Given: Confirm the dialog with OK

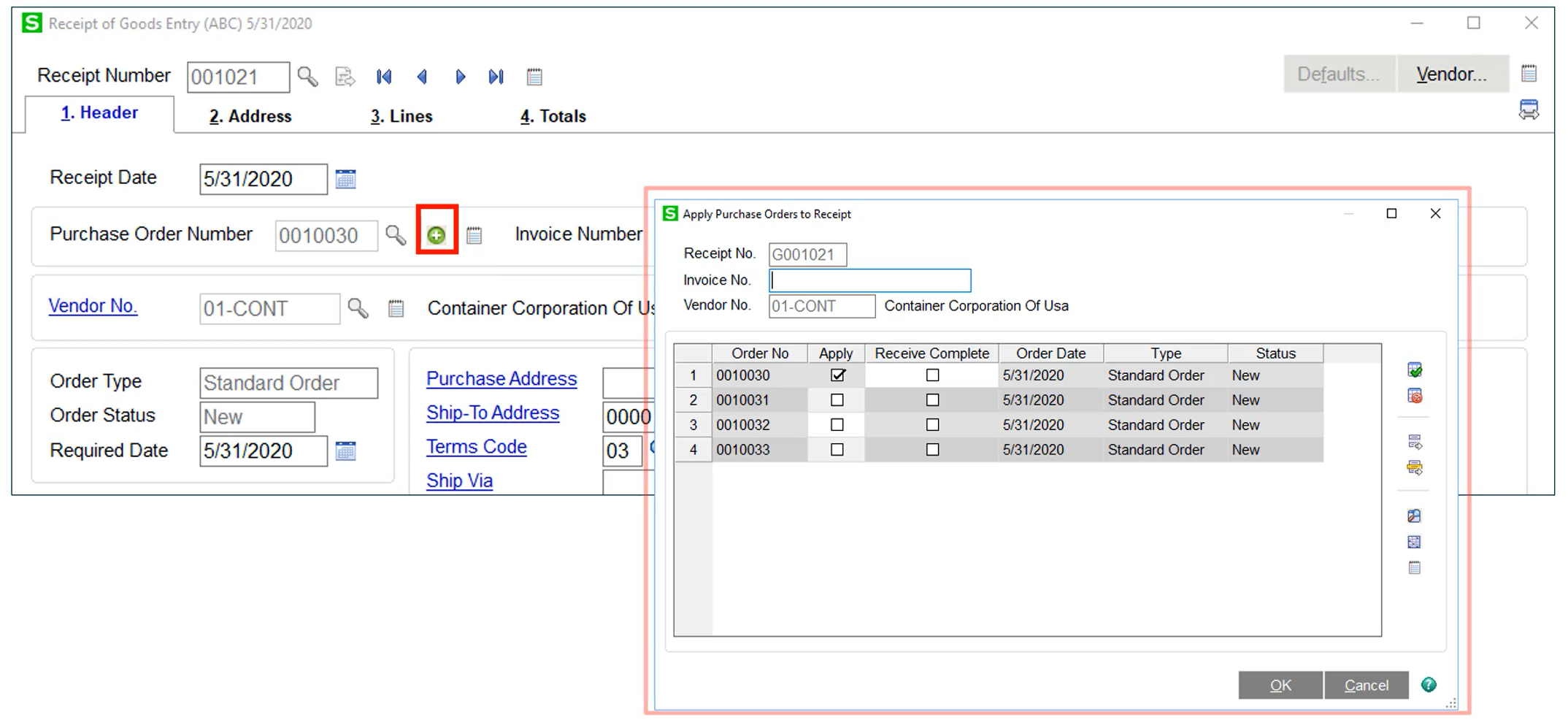Looking at the screenshot, I should coord(1280,685).
